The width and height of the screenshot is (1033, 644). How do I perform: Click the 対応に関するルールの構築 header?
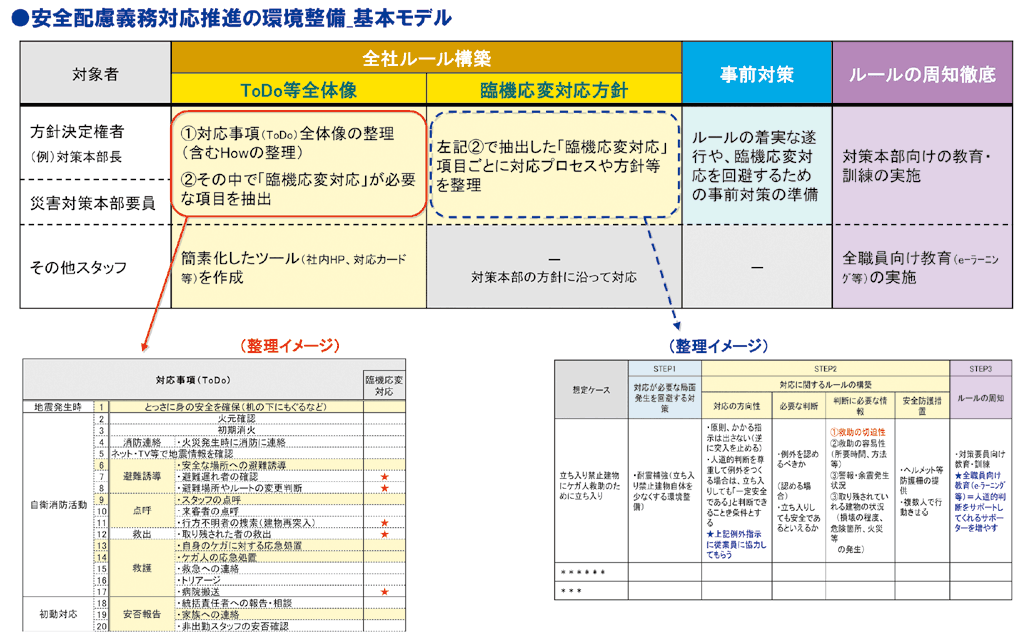(x=825, y=385)
